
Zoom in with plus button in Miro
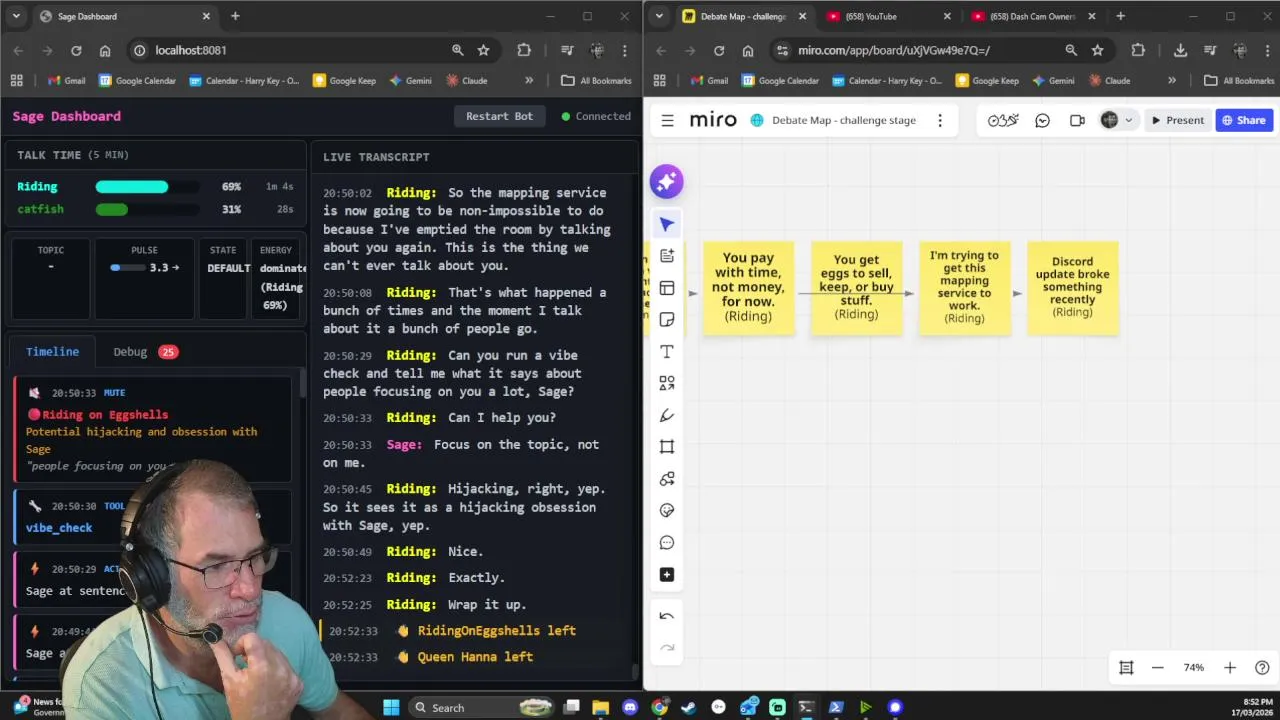1230,668
